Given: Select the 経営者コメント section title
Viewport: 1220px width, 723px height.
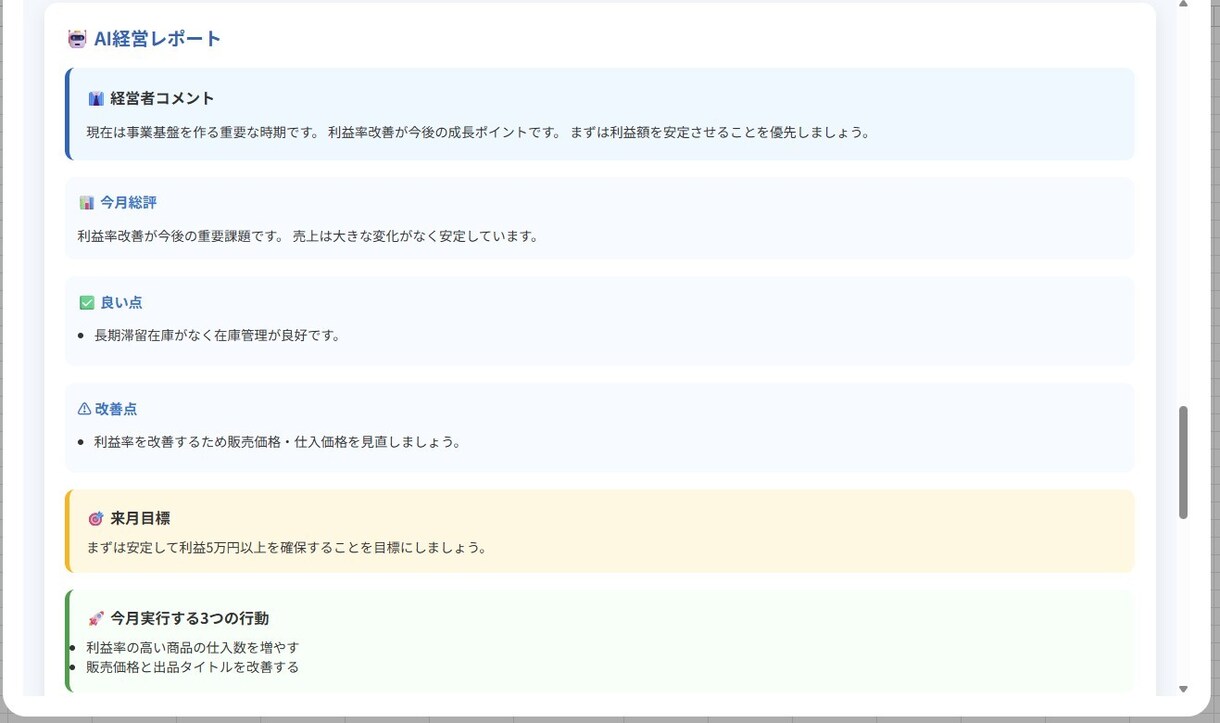Looking at the screenshot, I should tap(162, 98).
